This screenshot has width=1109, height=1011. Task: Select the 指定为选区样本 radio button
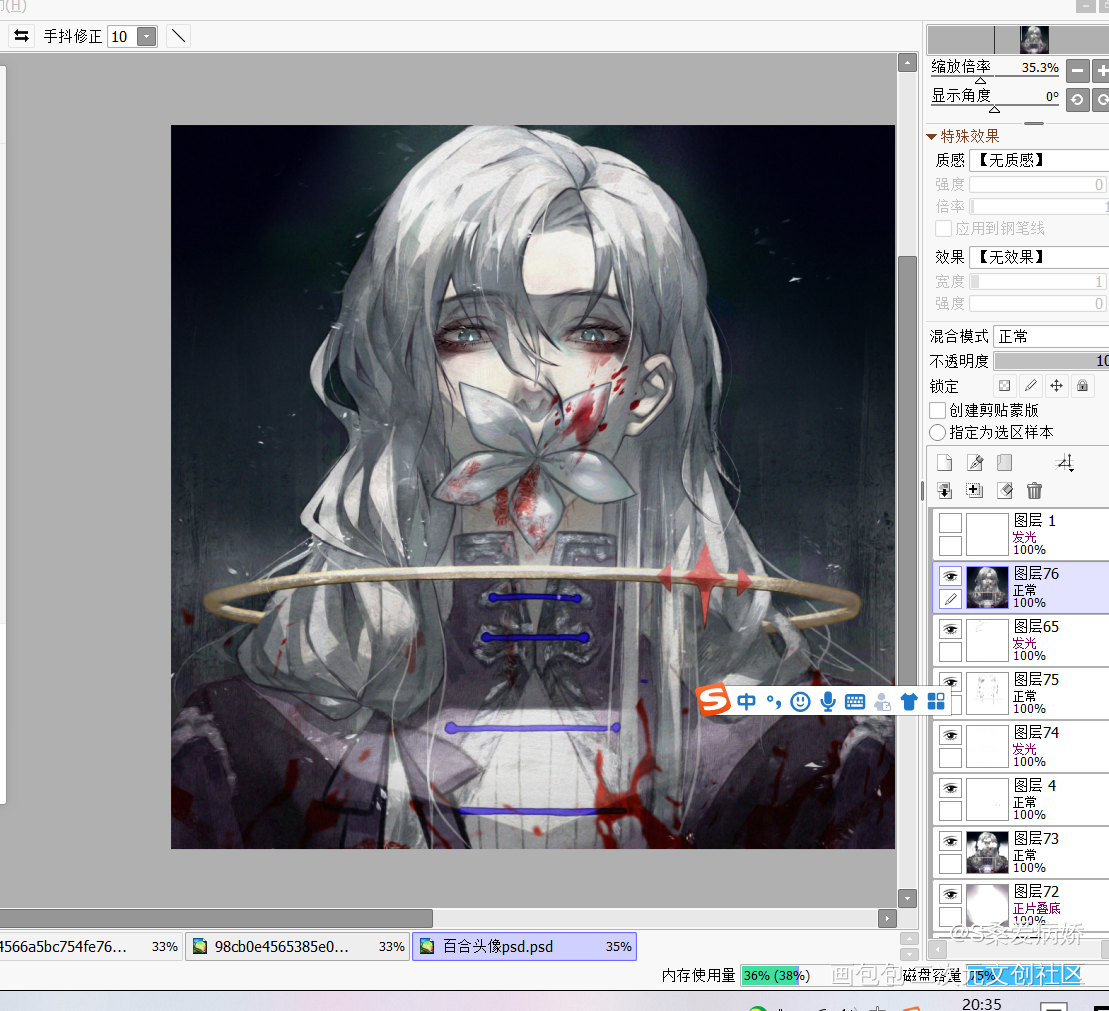click(938, 432)
